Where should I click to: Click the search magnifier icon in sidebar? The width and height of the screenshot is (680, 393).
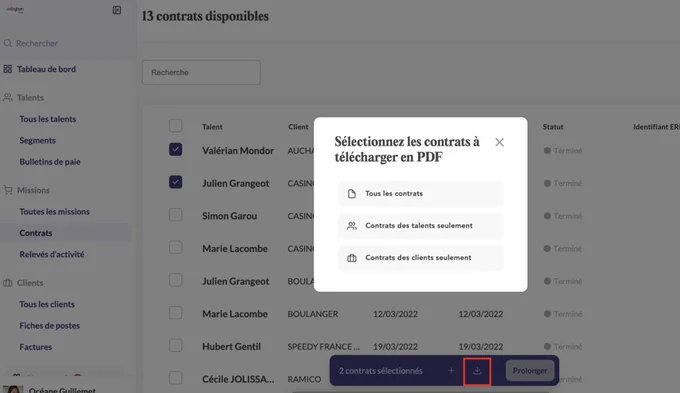click(x=8, y=43)
